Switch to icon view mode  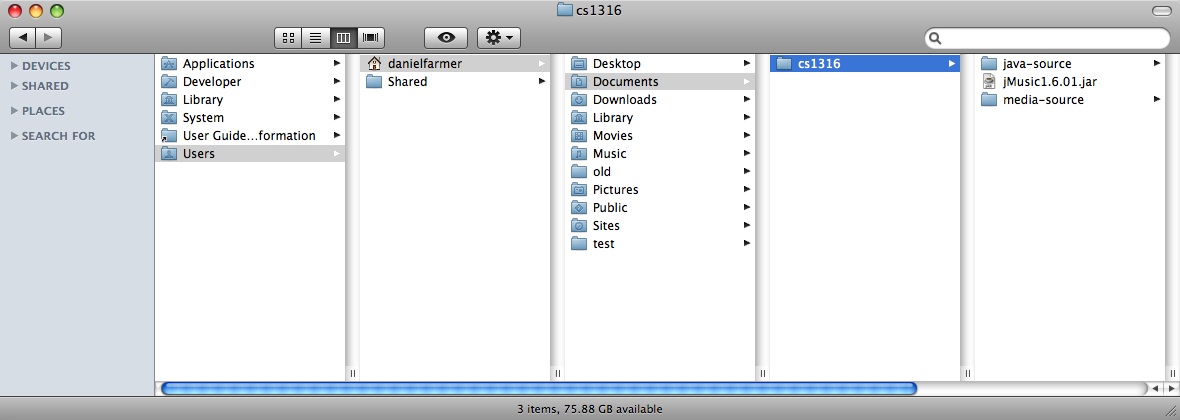288,37
